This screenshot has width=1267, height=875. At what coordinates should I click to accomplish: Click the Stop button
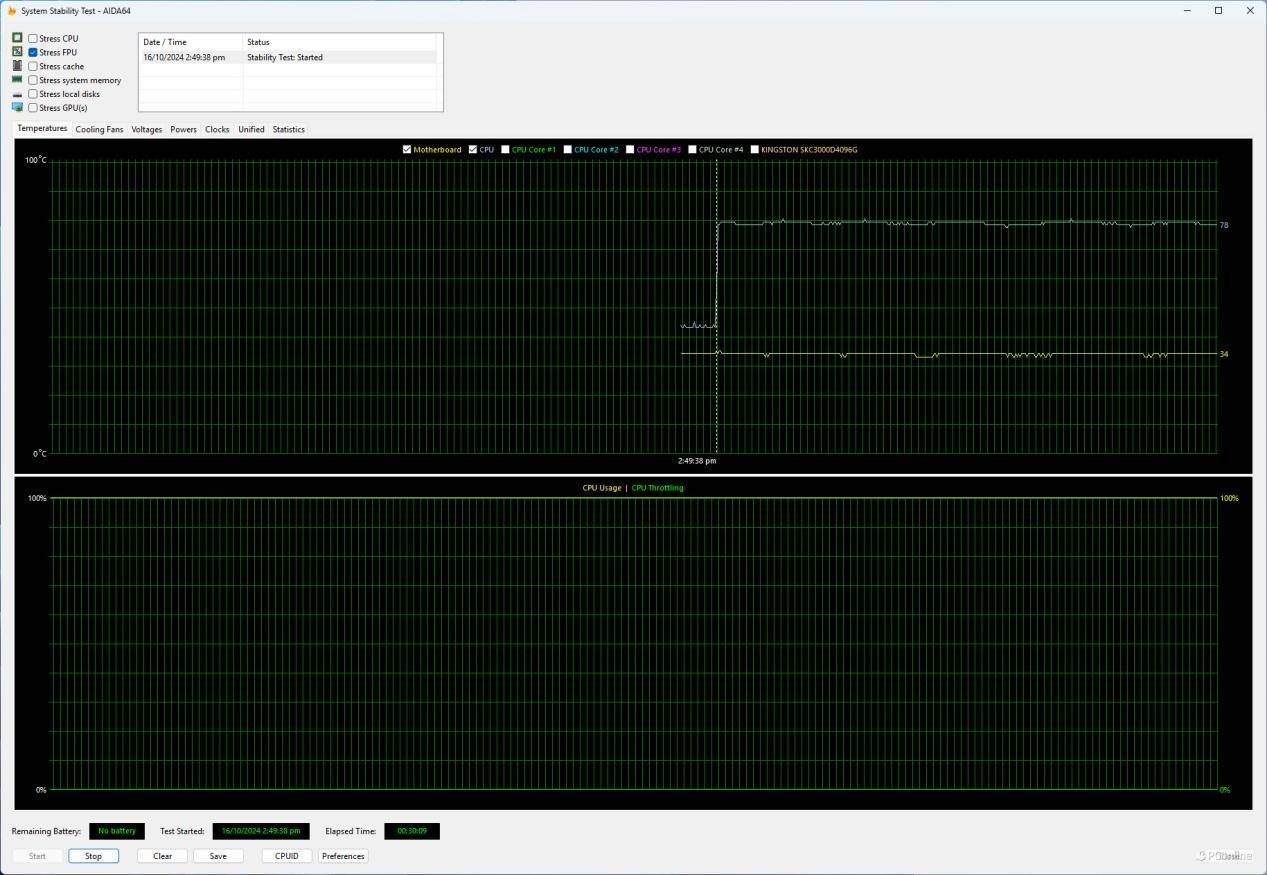93,856
